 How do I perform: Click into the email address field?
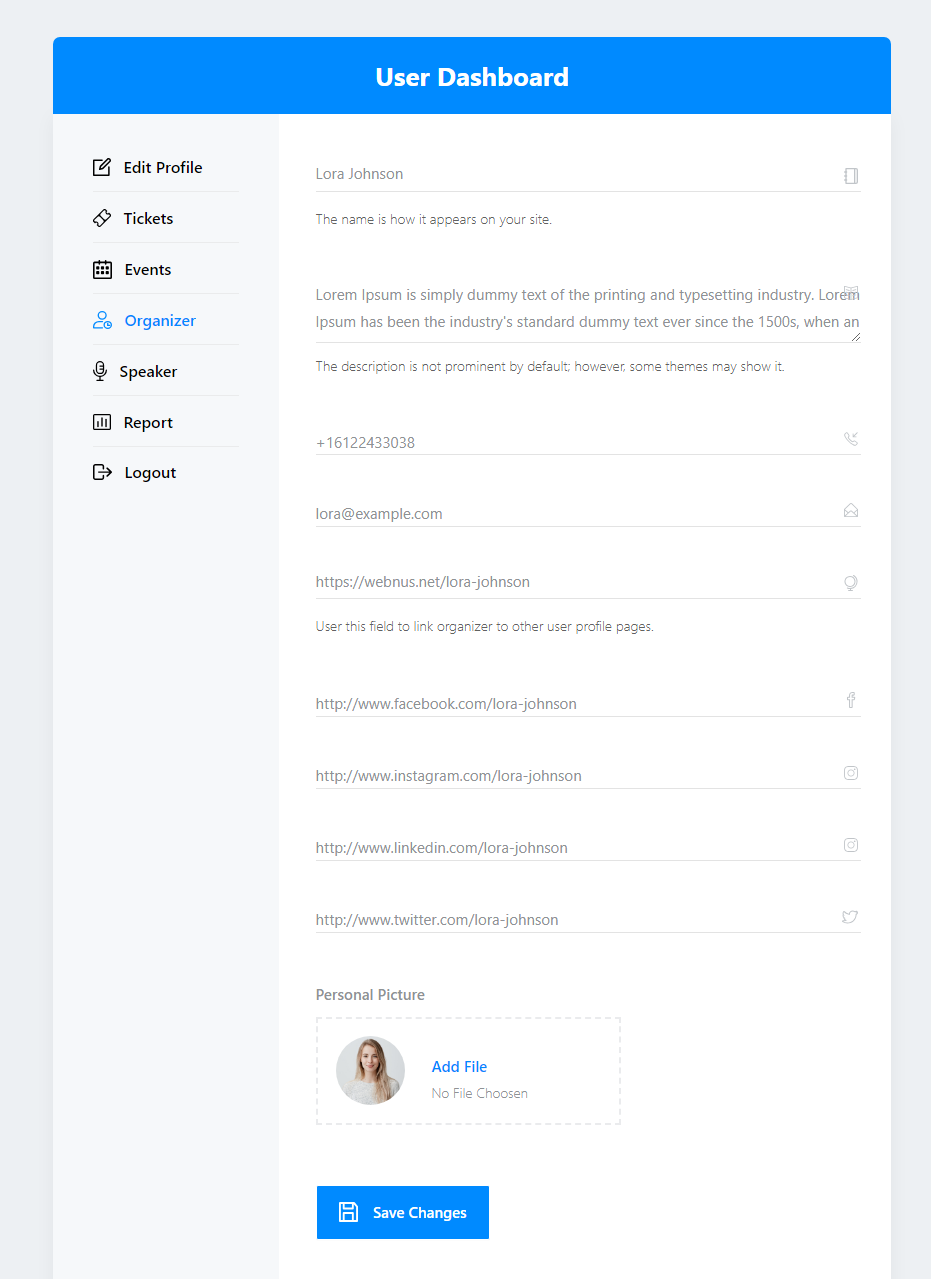[575, 513]
